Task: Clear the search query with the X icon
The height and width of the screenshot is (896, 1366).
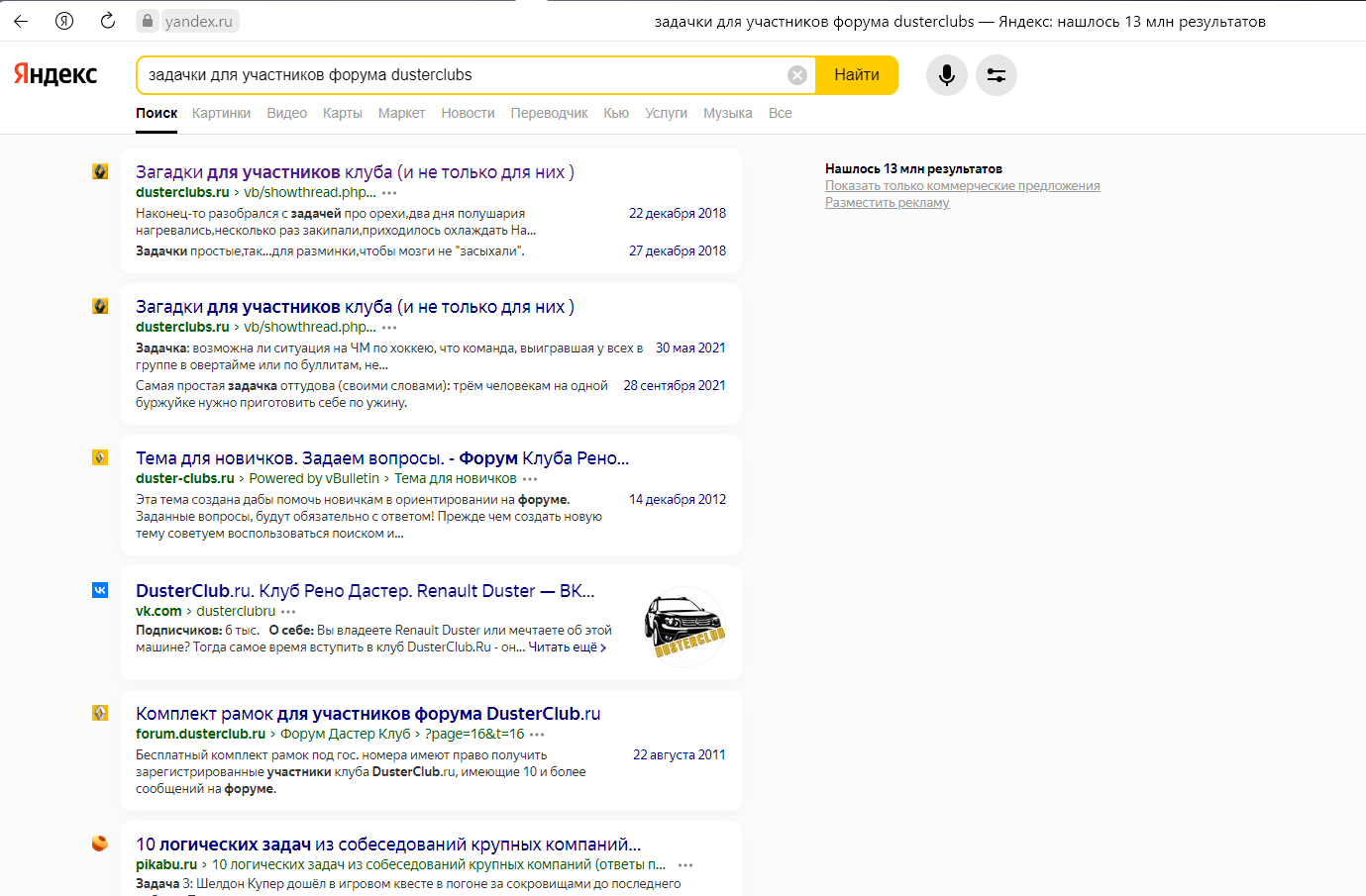Action: point(797,75)
